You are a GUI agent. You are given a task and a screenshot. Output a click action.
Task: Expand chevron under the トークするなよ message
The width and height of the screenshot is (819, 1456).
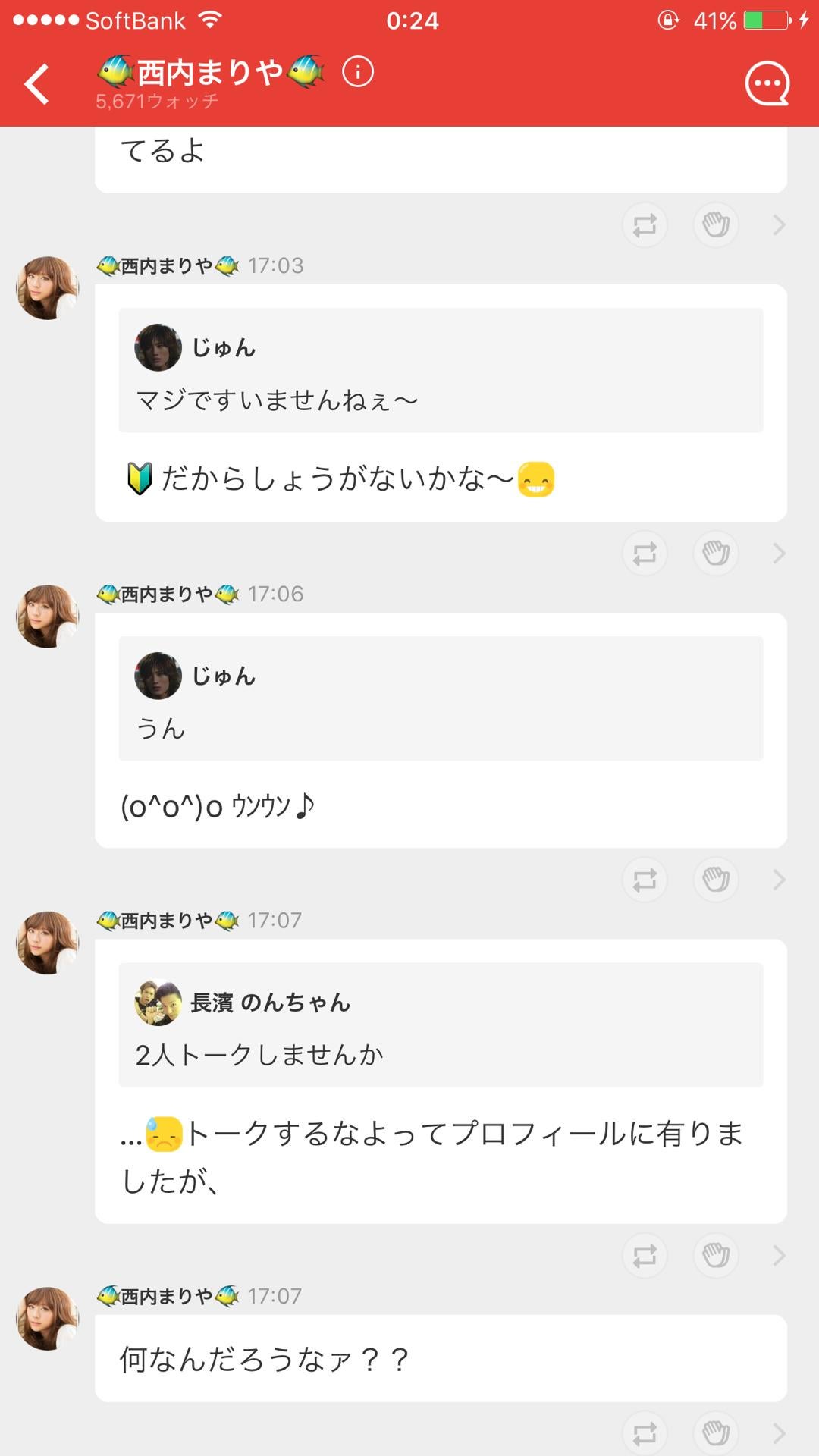click(x=779, y=1256)
